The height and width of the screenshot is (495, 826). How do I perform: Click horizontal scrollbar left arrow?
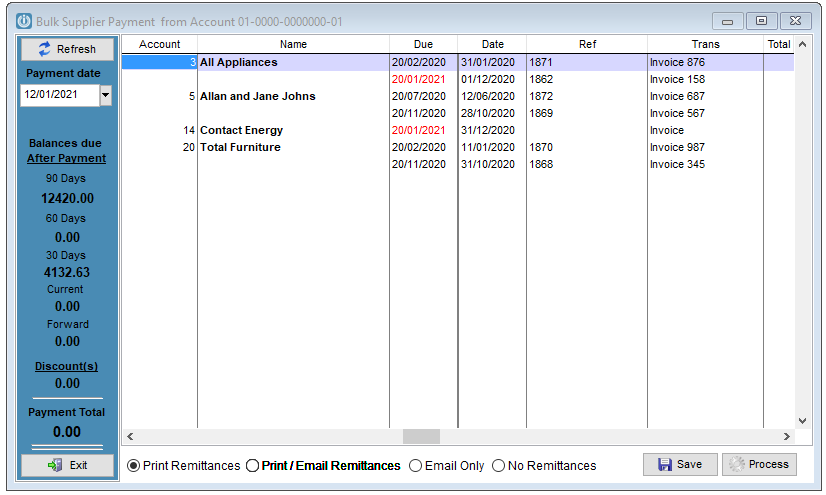tap(130, 437)
